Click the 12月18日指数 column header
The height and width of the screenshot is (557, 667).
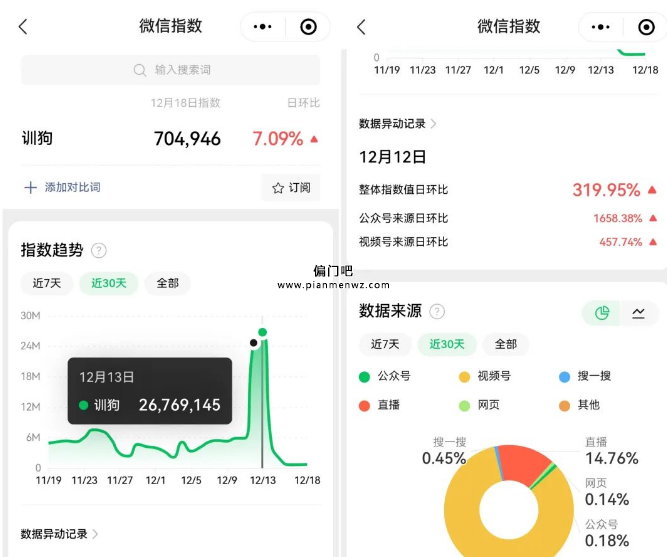point(185,103)
